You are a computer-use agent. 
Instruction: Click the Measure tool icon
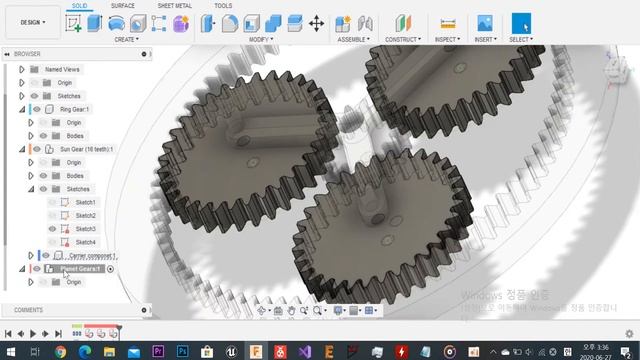tap(448, 23)
